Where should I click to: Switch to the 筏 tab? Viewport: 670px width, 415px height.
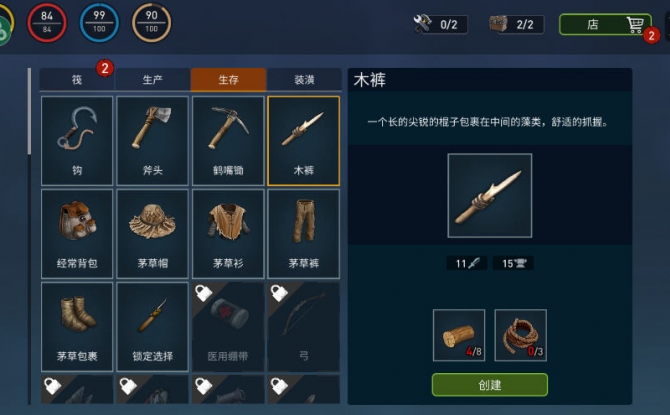point(77,79)
